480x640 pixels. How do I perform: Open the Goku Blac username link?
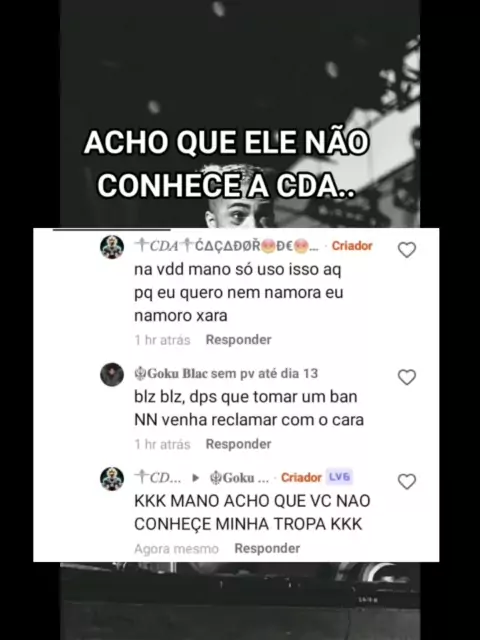click(x=171, y=373)
